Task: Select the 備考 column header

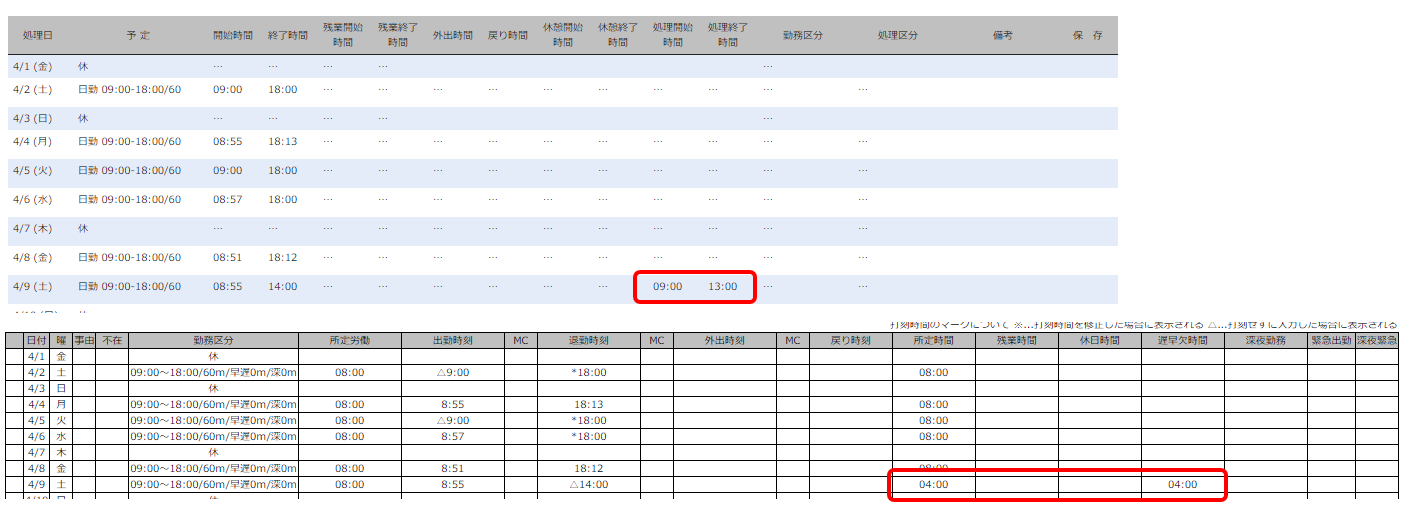Action: click(1002, 35)
